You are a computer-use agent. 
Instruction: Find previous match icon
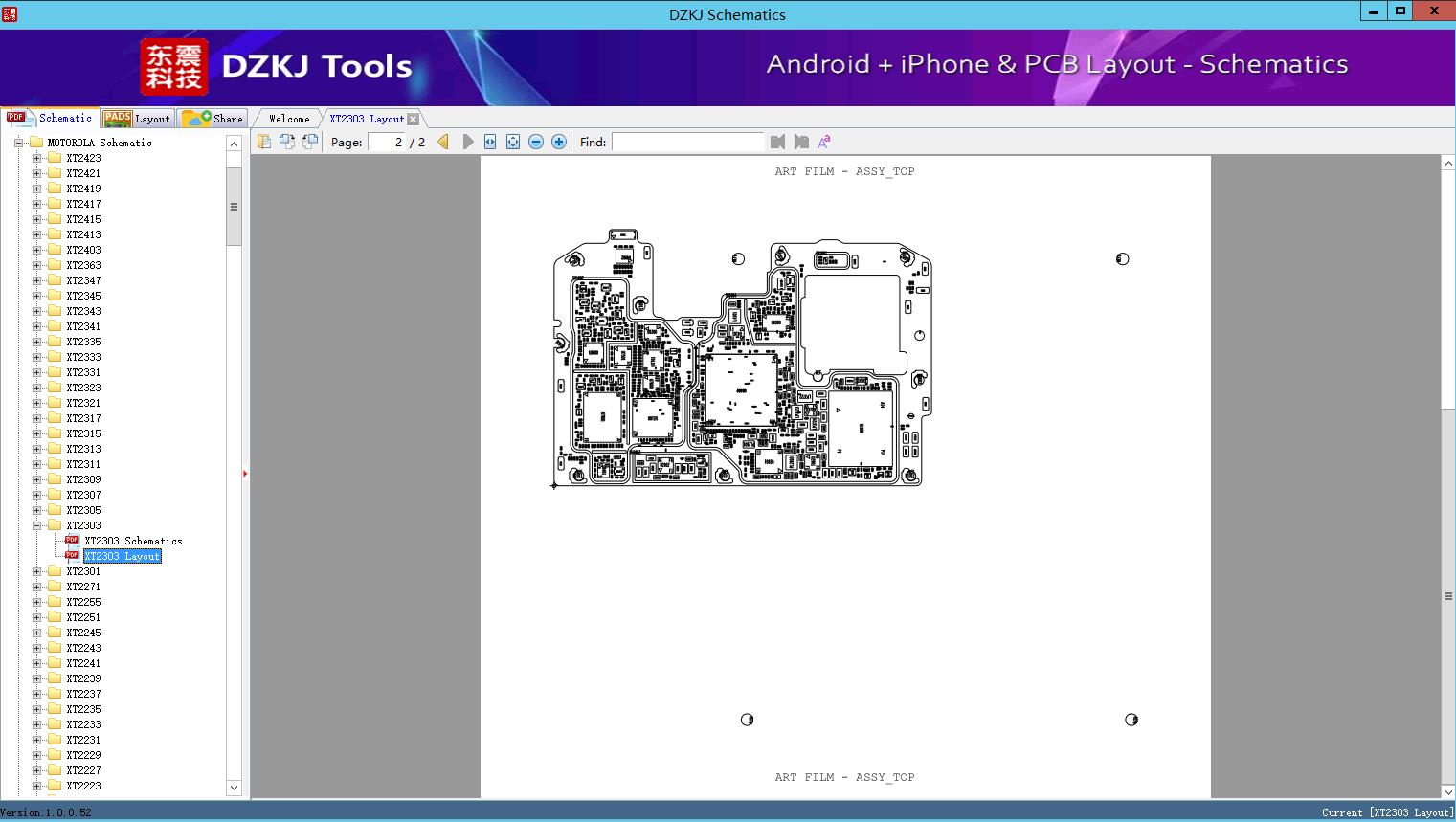[x=777, y=142]
